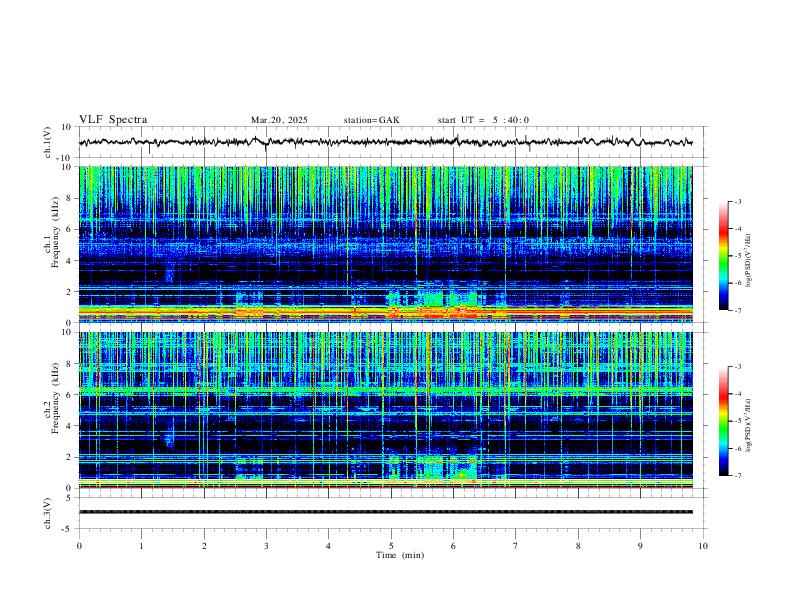Click the ch.3 flat signal trace
Viewport: 792px width, 612px height.
coord(386,512)
